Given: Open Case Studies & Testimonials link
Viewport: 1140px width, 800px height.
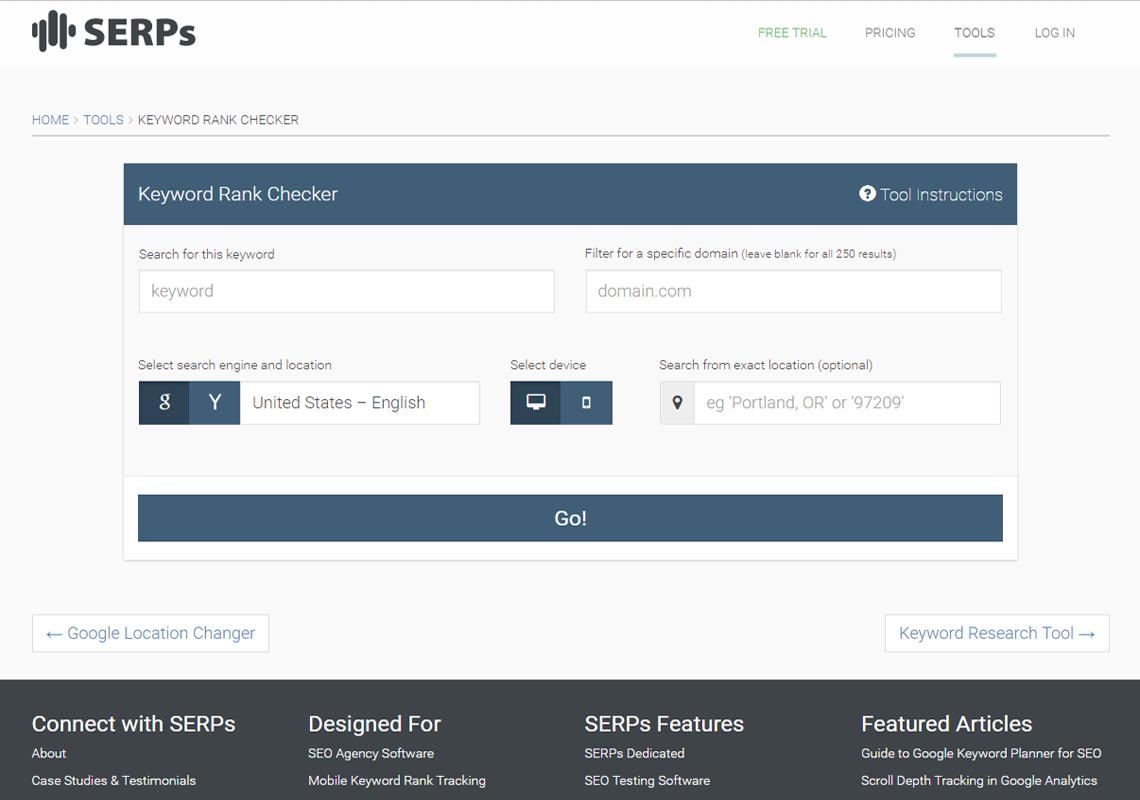Looking at the screenshot, I should click(x=113, y=780).
